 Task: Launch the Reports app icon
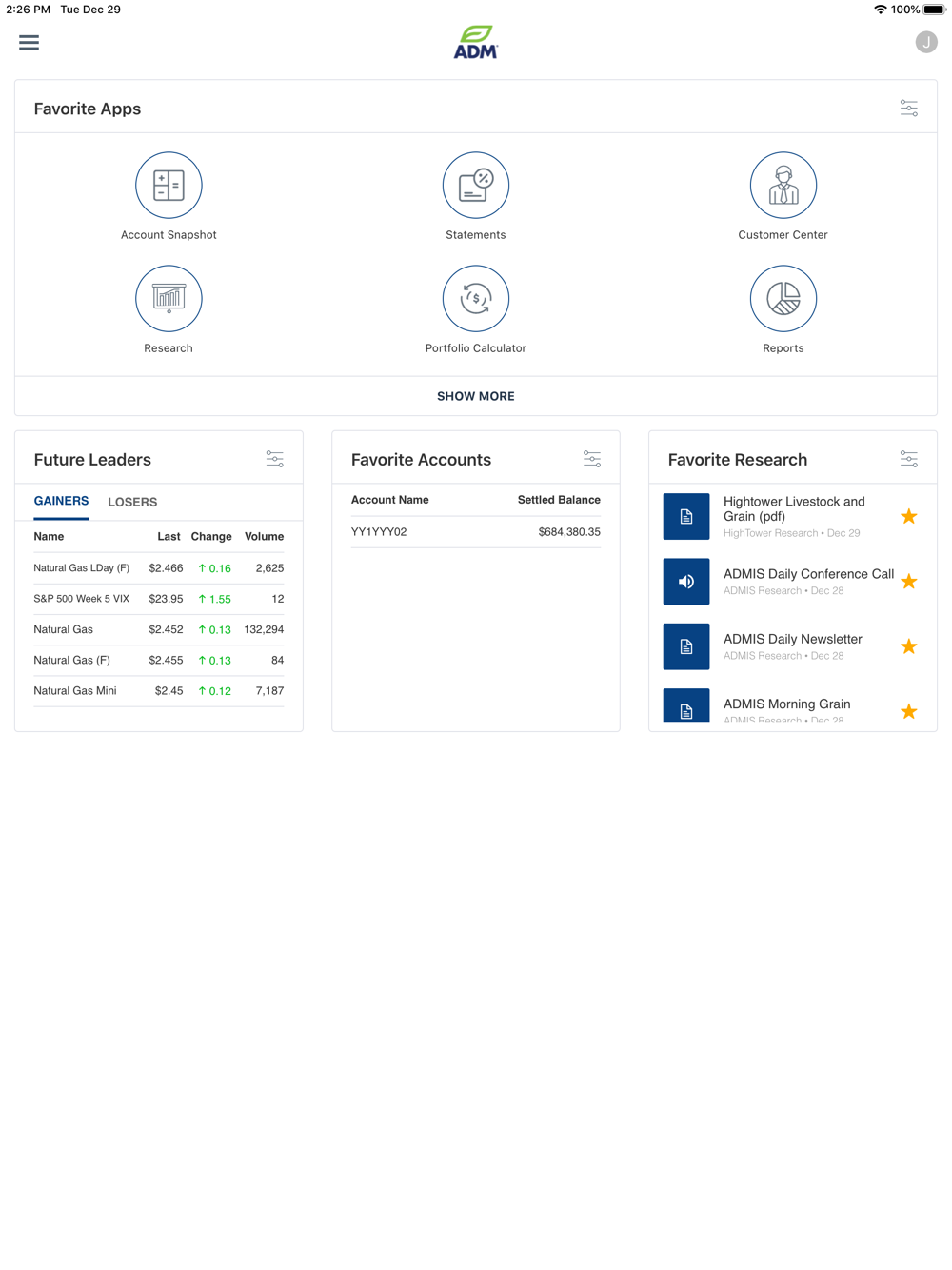coord(783,299)
